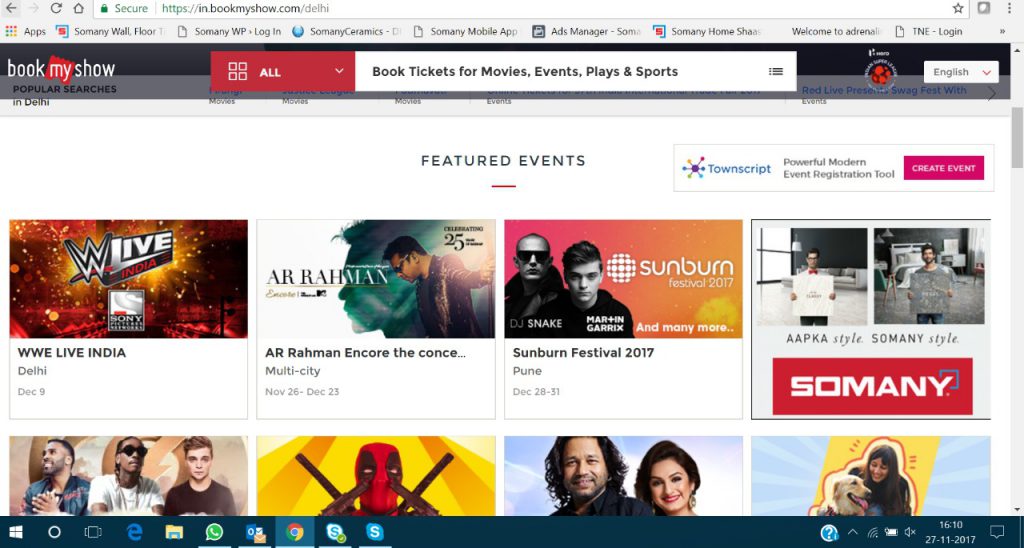Image resolution: width=1024 pixels, height=548 pixels.
Task: Click Red Live Presents Swag Fest link
Action: coord(884,91)
